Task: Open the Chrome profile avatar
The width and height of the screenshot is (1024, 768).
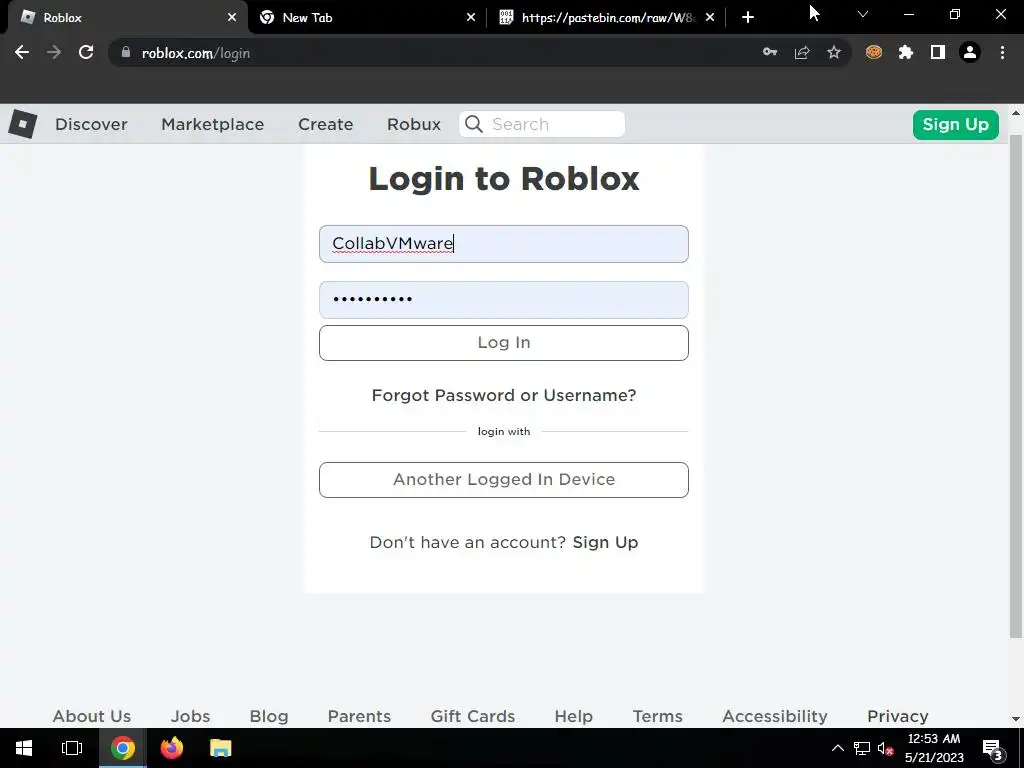Action: point(970,52)
